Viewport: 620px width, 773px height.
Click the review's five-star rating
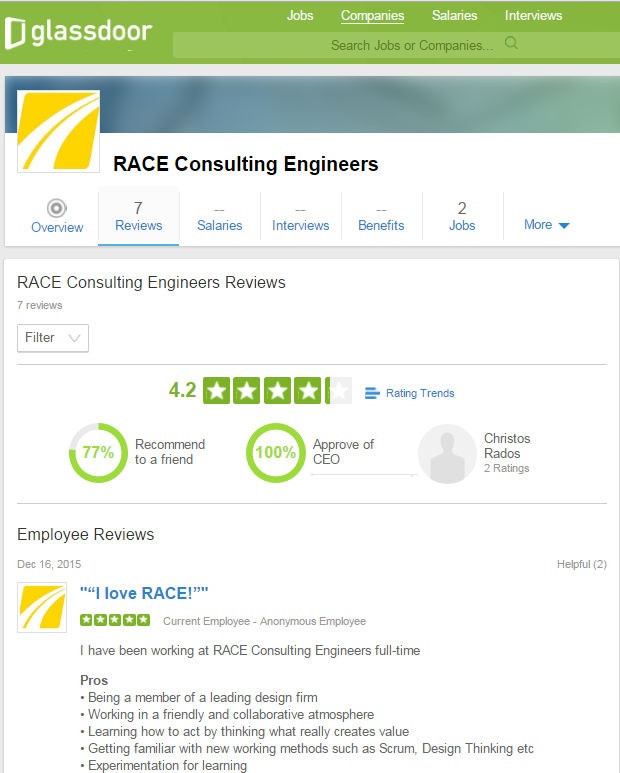click(x=115, y=620)
